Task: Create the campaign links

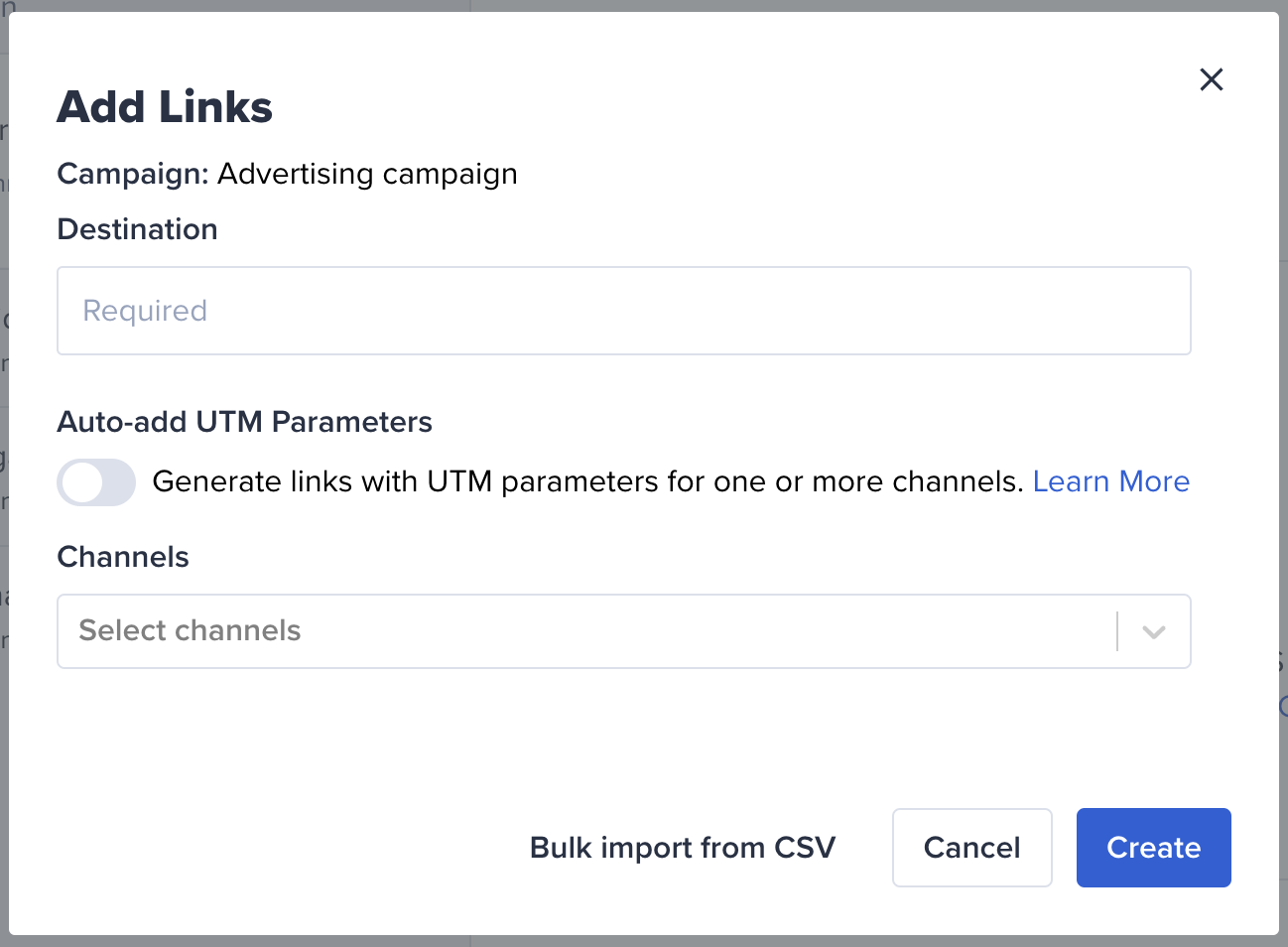Action: coord(1153,847)
